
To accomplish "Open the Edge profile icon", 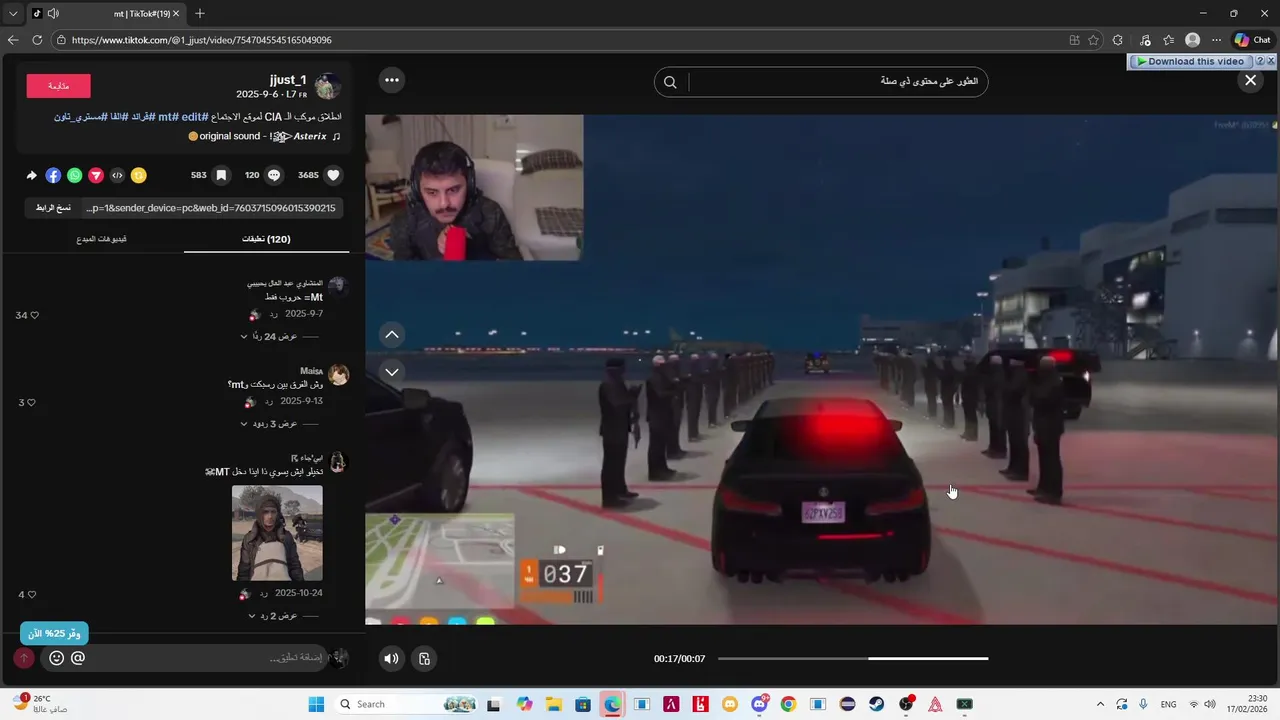I will [x=1192, y=40].
